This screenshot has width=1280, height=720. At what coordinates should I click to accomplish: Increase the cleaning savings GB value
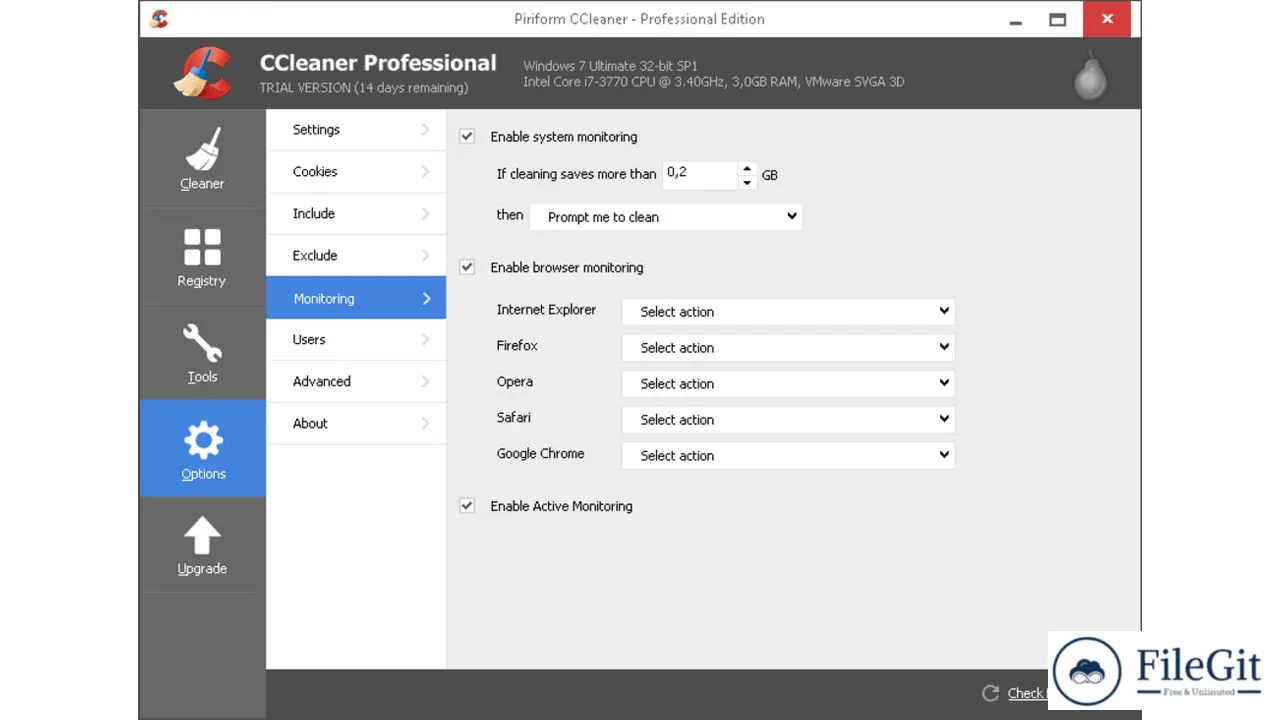click(747, 168)
